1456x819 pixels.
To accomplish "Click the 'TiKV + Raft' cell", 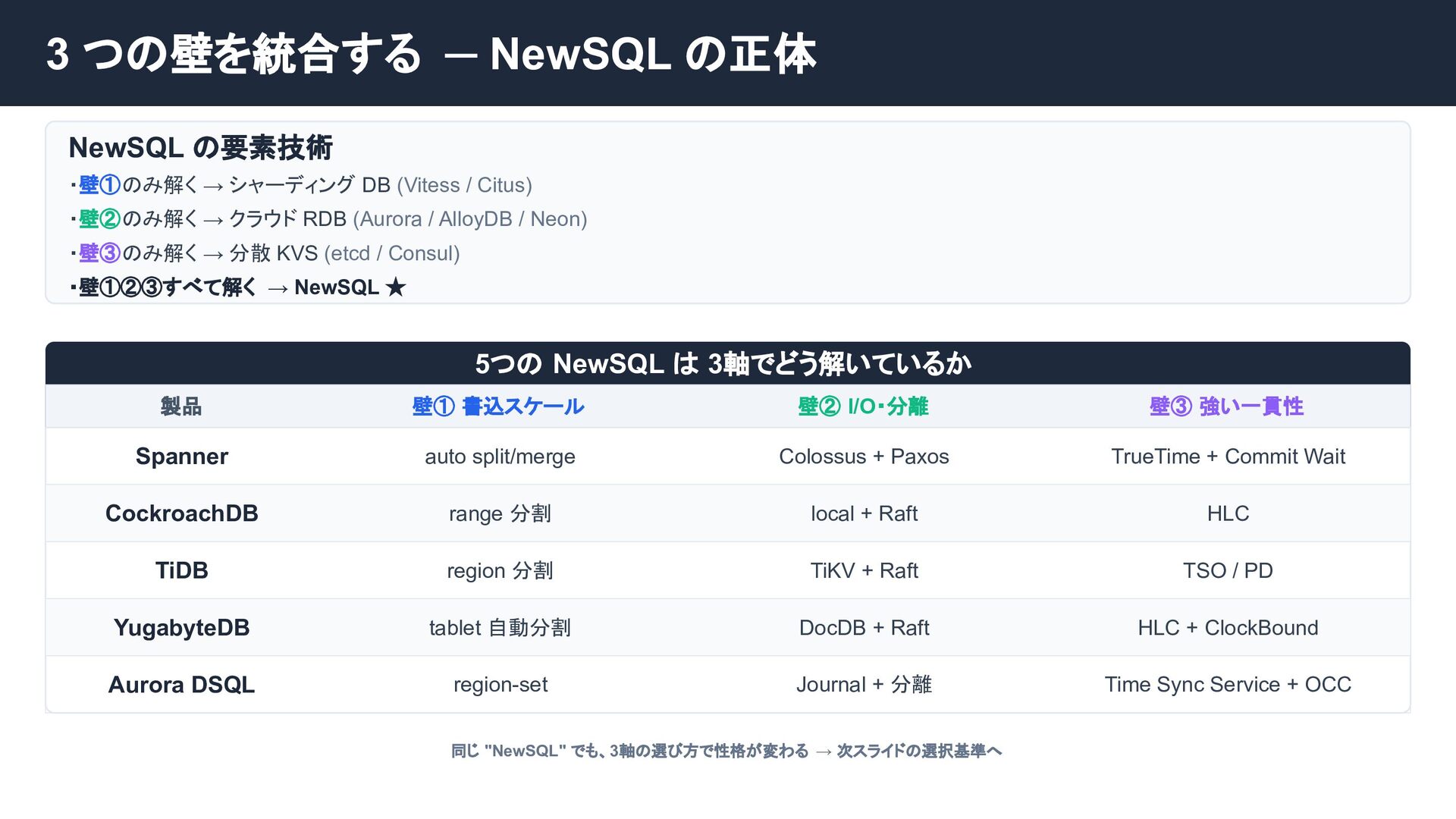I will [864, 570].
